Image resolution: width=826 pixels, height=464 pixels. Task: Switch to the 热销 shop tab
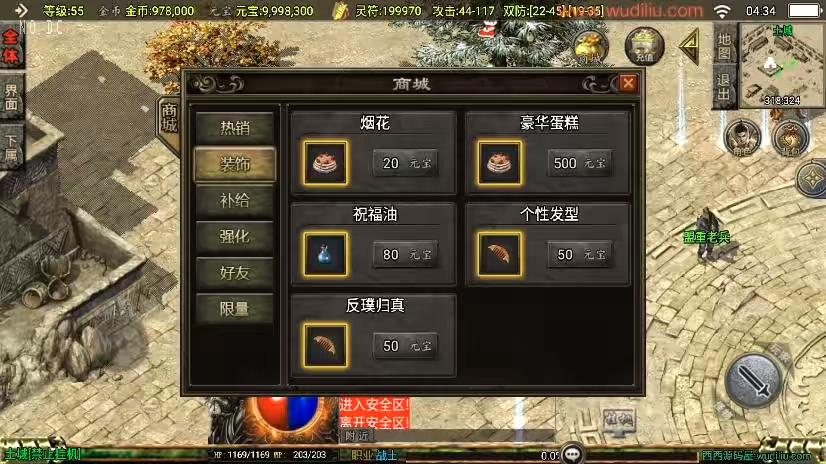click(234, 128)
